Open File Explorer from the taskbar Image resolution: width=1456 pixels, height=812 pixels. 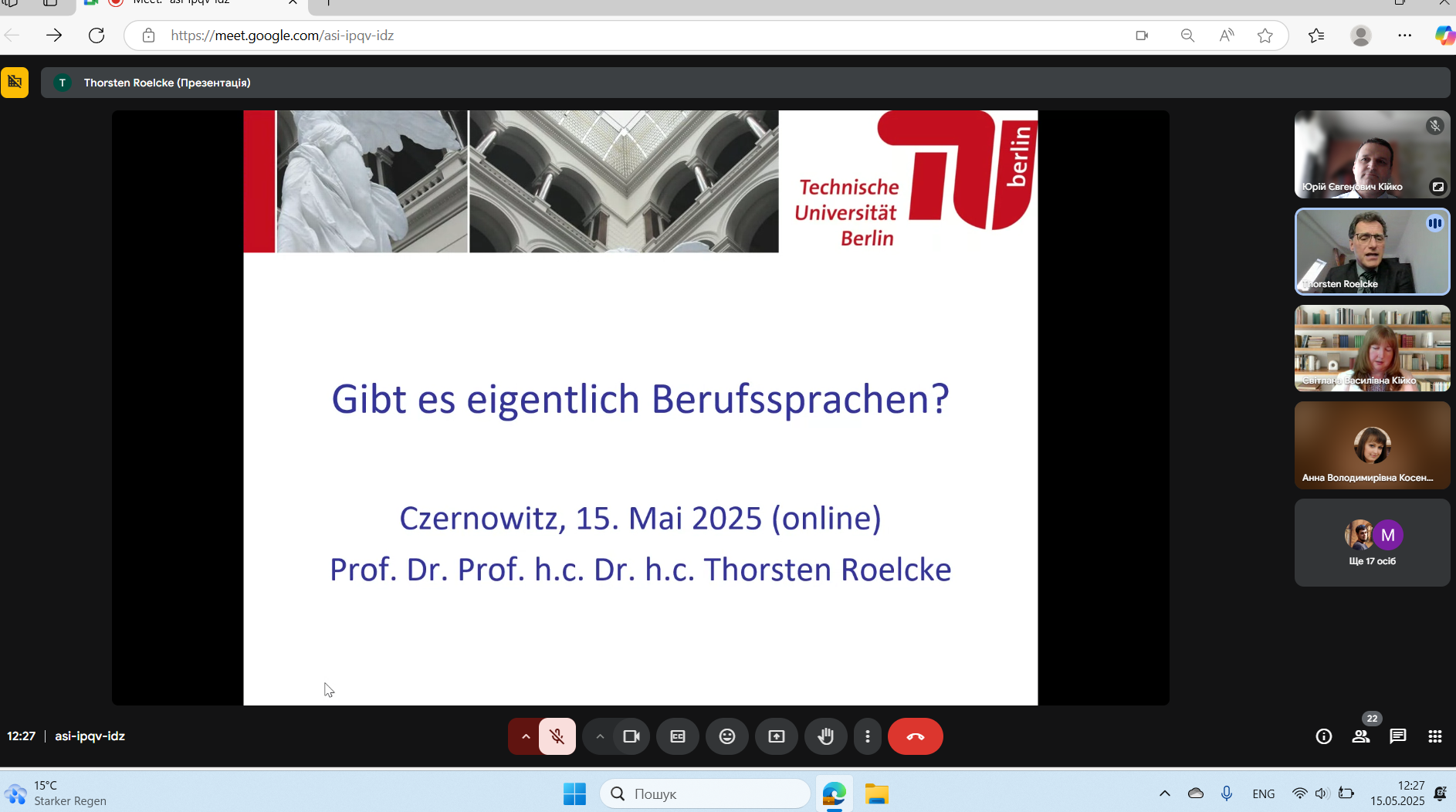[877, 793]
